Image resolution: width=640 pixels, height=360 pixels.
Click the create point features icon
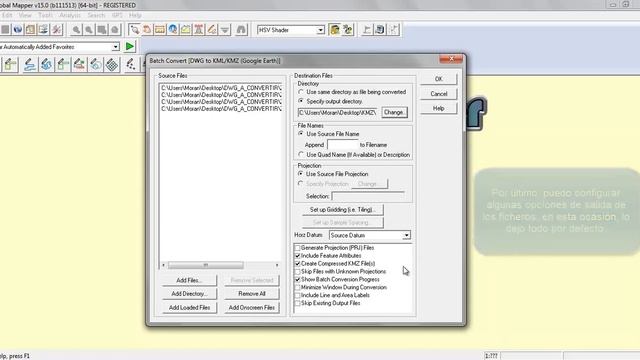[x=131, y=64]
